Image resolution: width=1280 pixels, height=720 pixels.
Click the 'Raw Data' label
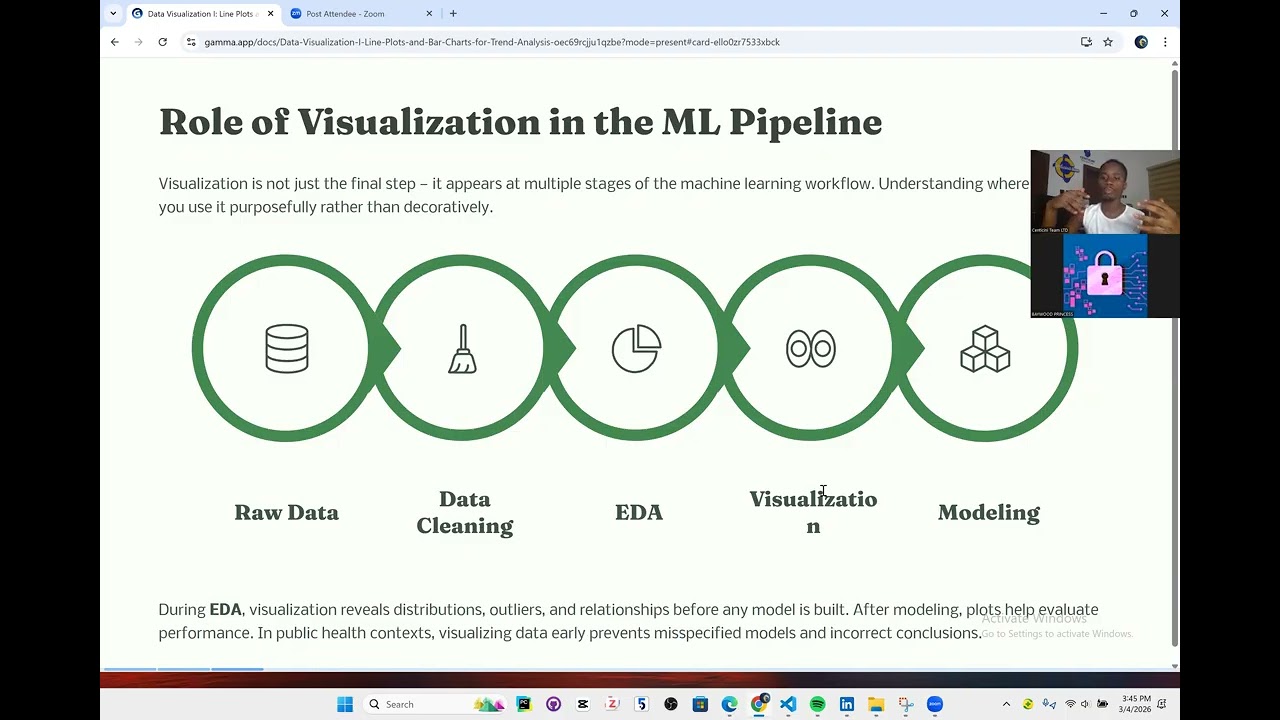click(x=286, y=512)
